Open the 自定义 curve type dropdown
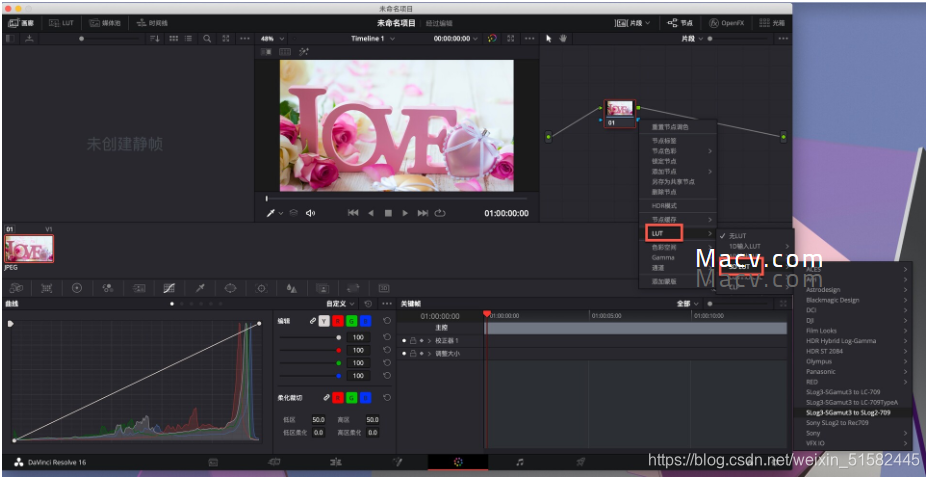The image size is (930, 479). tap(341, 304)
